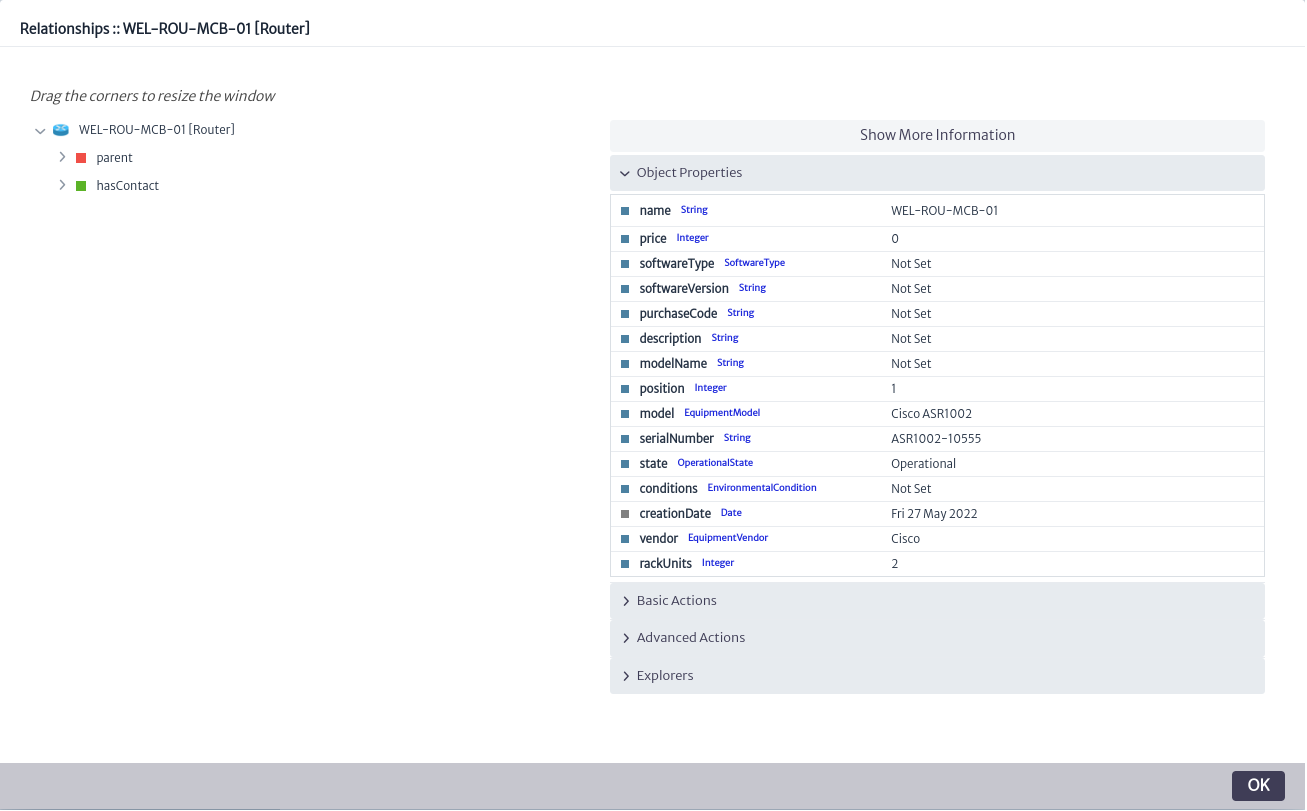Click the conditions Not Set value
The height and width of the screenshot is (811, 1307).
click(x=911, y=489)
